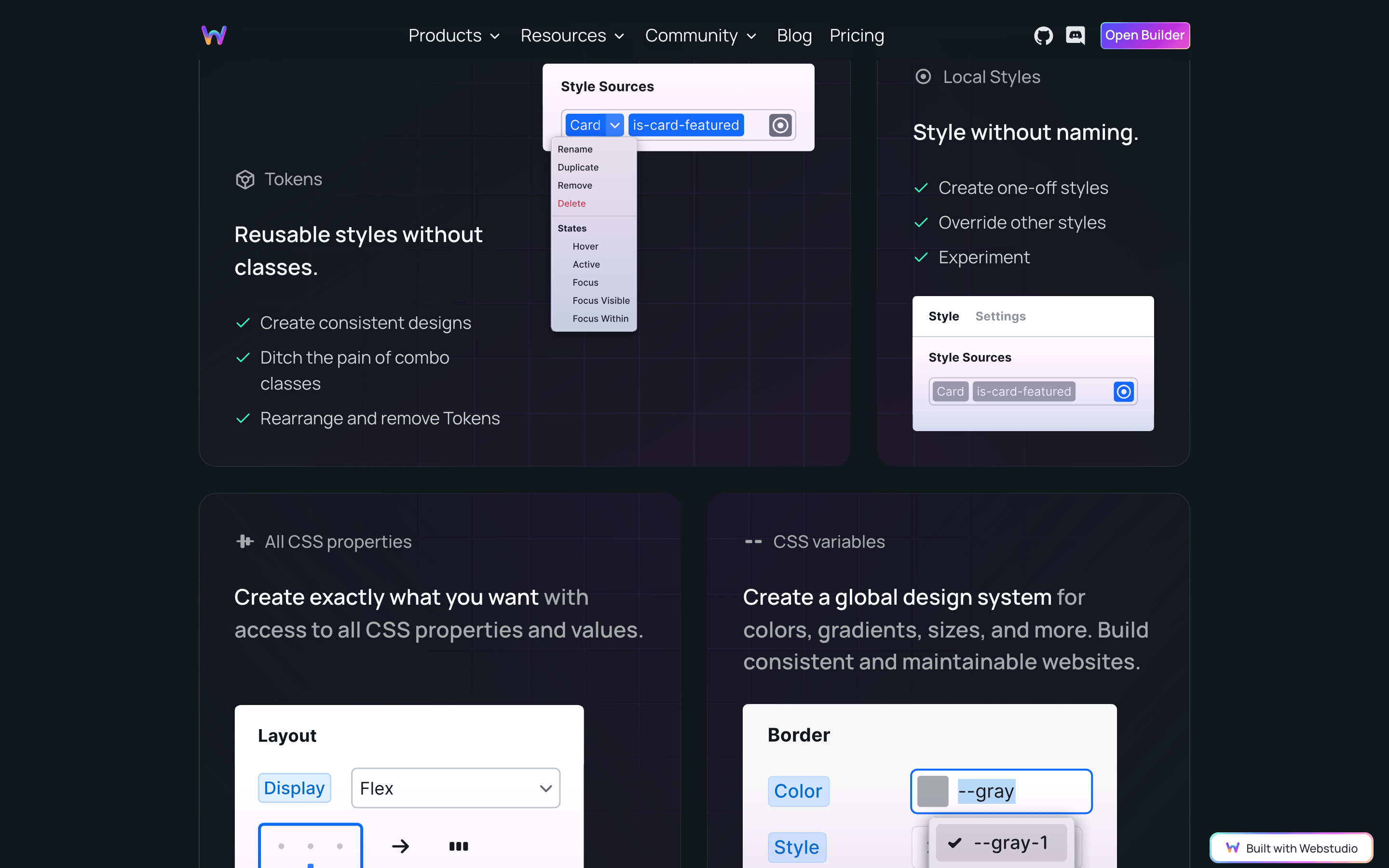The width and height of the screenshot is (1389, 868).
Task: Click the Style property label under Border
Action: 797,847
